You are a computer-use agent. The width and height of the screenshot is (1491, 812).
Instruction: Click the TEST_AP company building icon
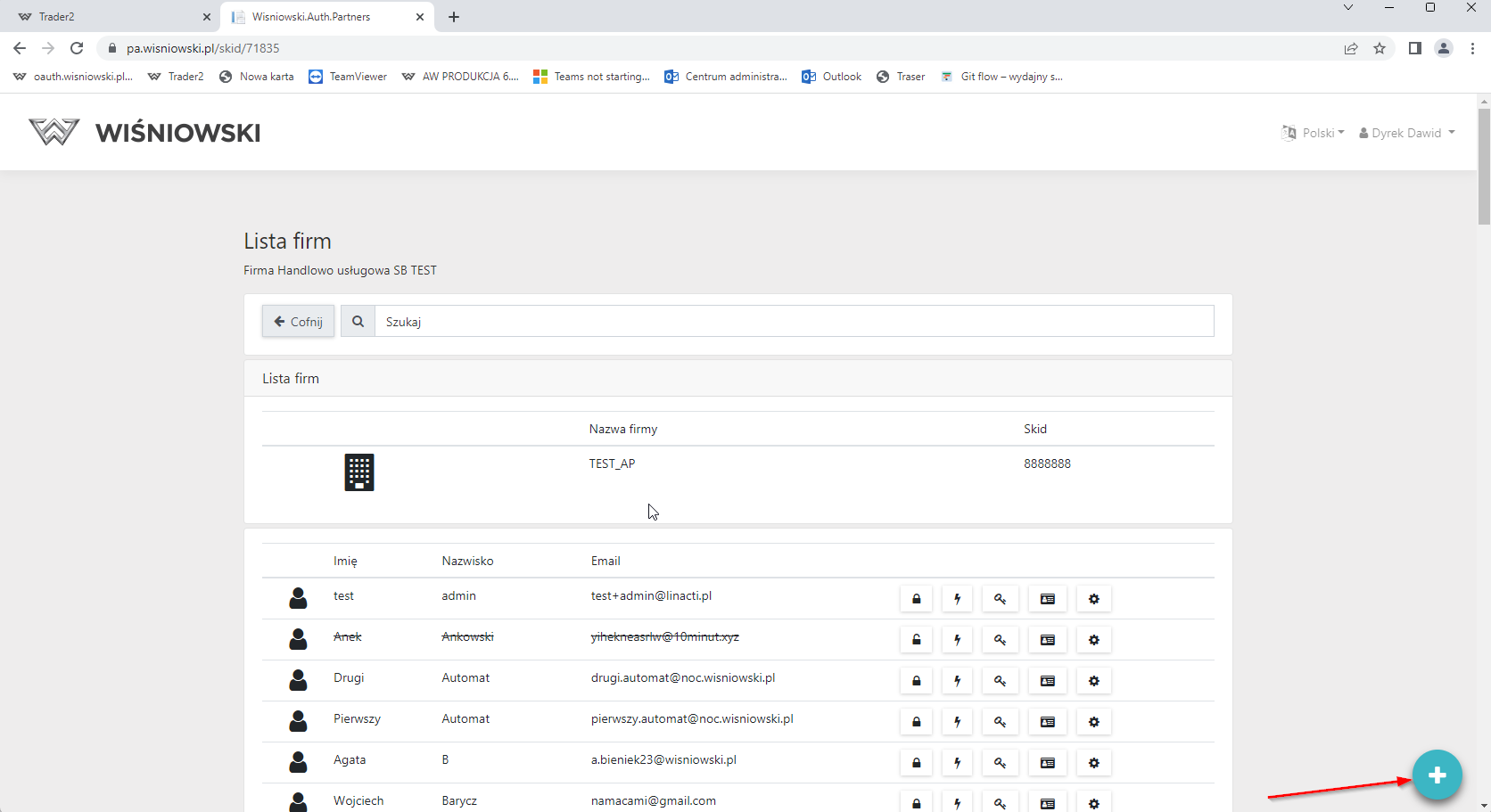tap(359, 472)
